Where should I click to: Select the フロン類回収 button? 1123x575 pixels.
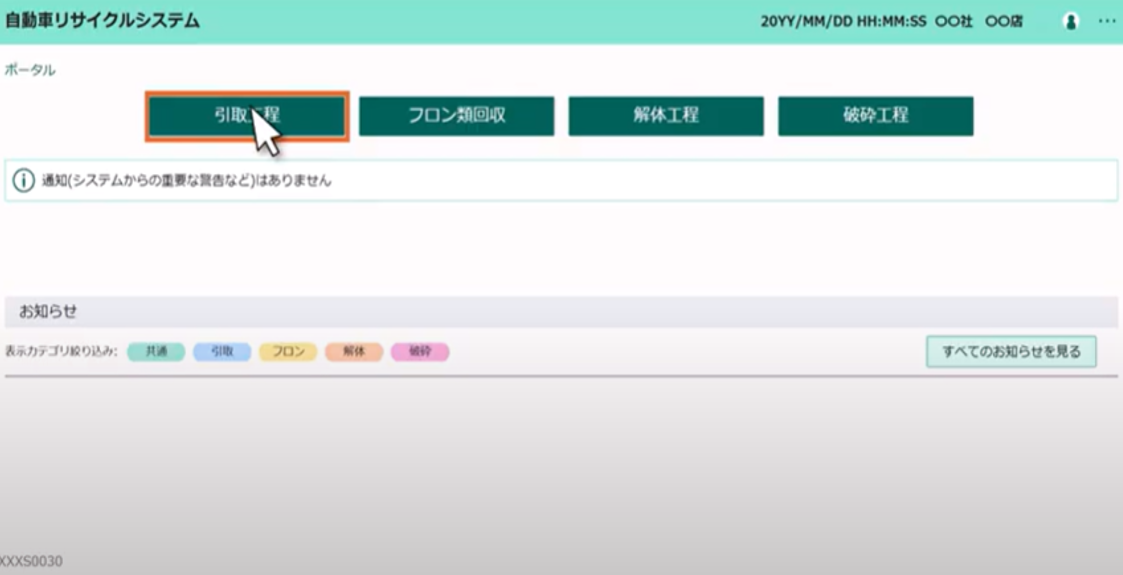click(456, 116)
